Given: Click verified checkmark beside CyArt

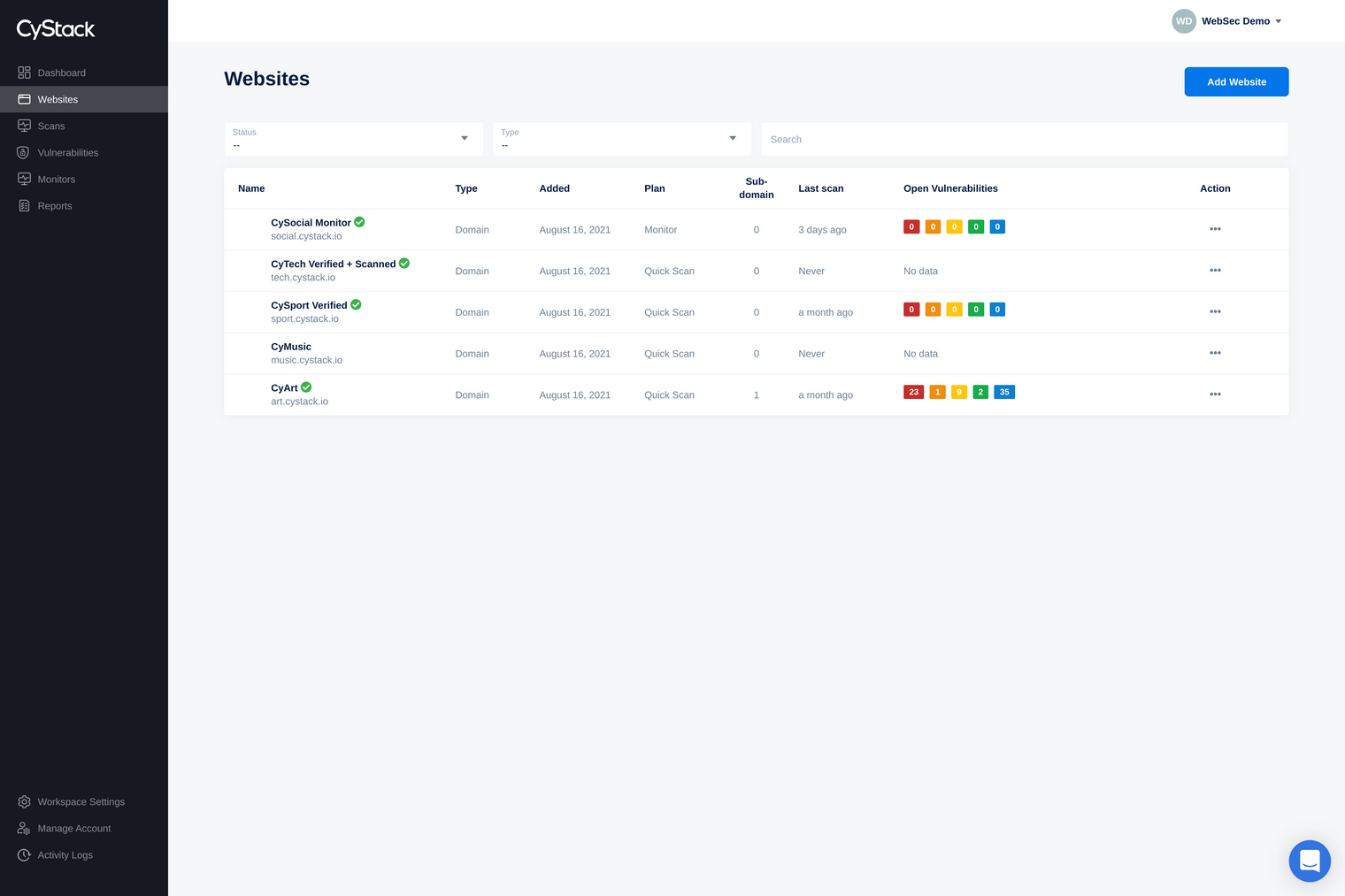Looking at the screenshot, I should click(x=306, y=387).
